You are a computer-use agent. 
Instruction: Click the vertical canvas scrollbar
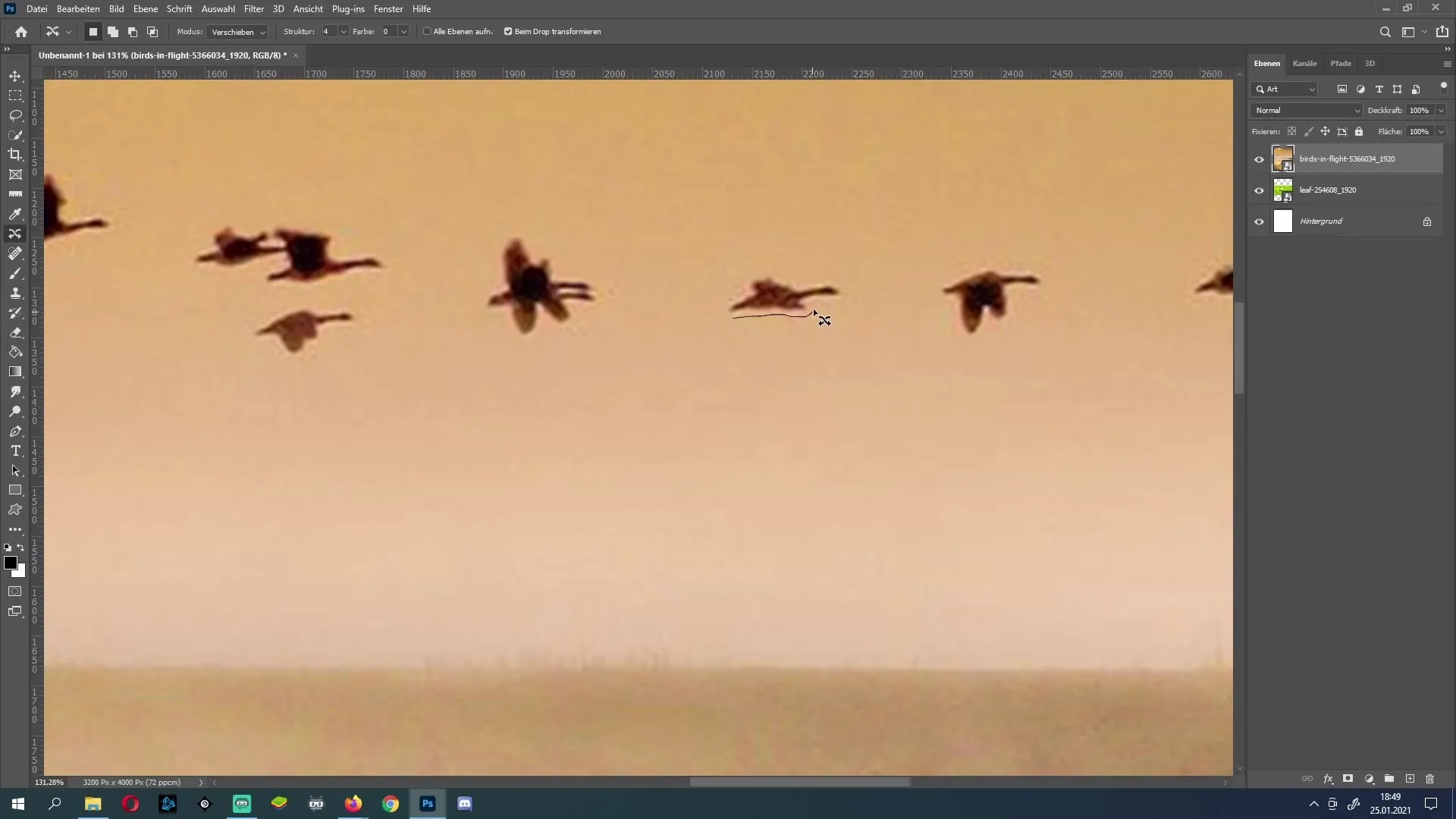point(1239,349)
